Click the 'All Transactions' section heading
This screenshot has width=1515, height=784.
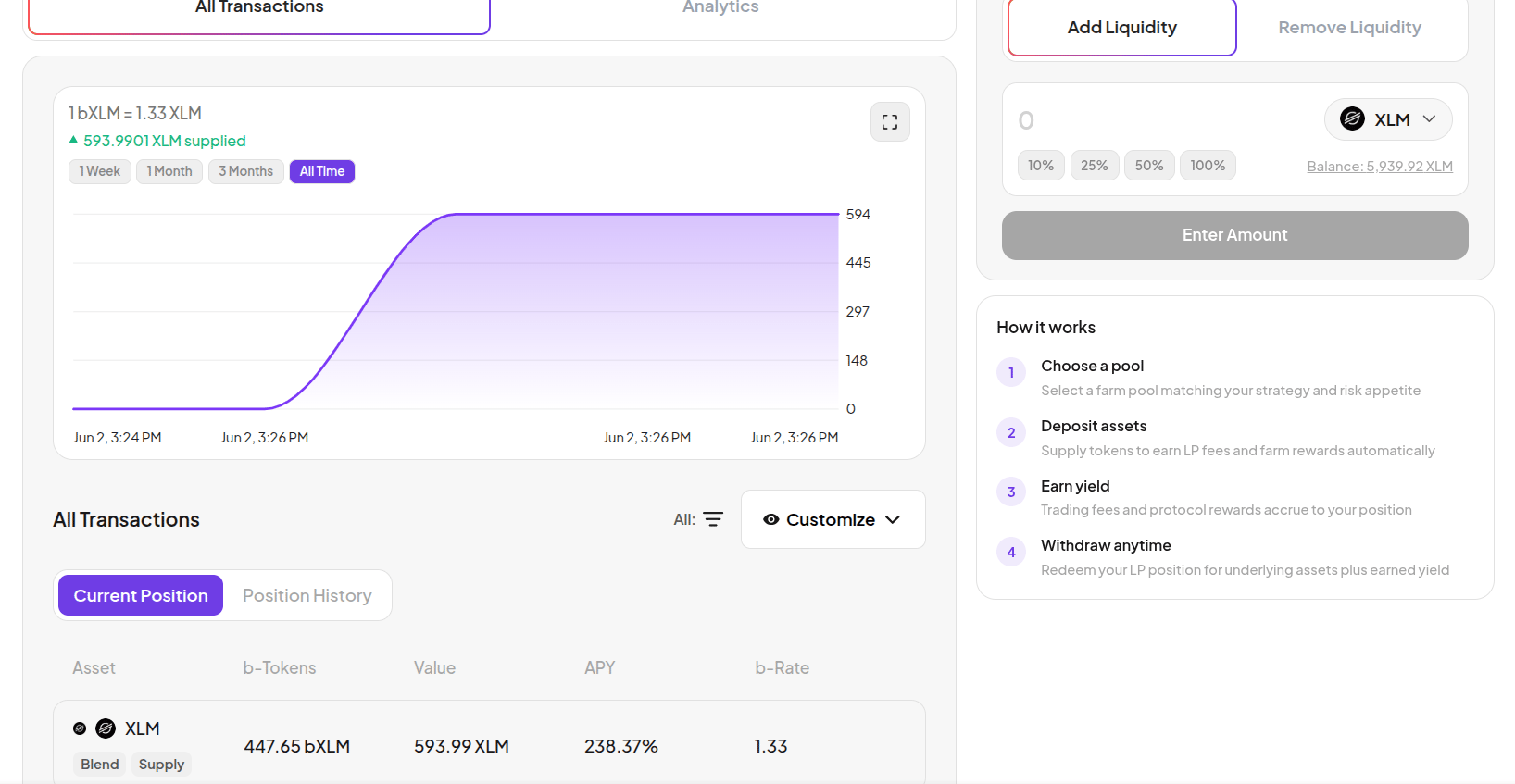(126, 519)
